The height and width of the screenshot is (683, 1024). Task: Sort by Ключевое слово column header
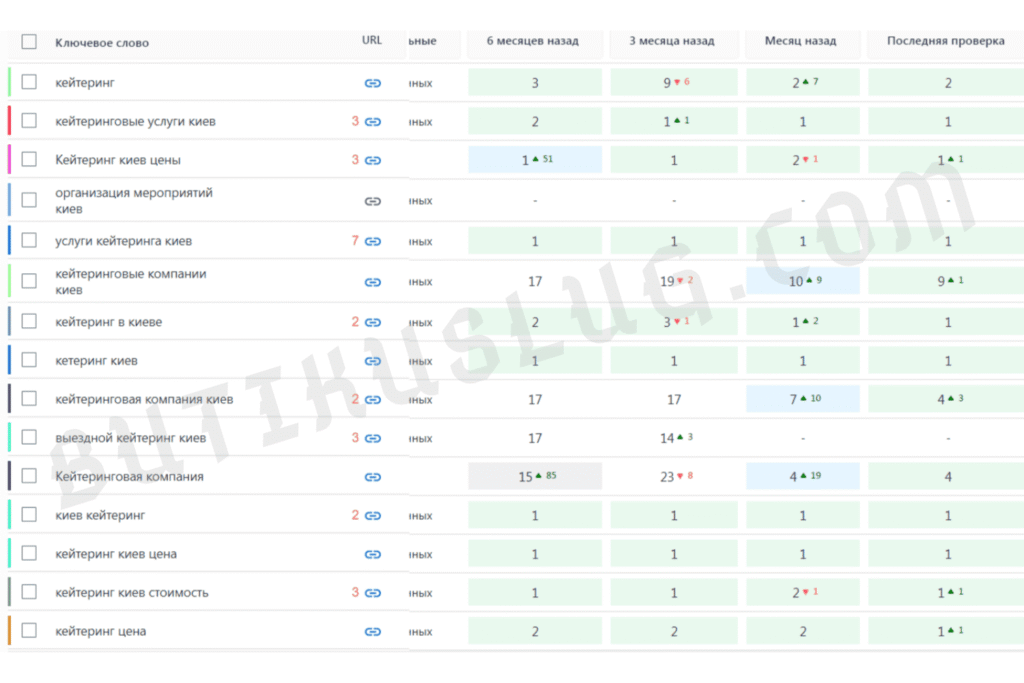click(102, 43)
